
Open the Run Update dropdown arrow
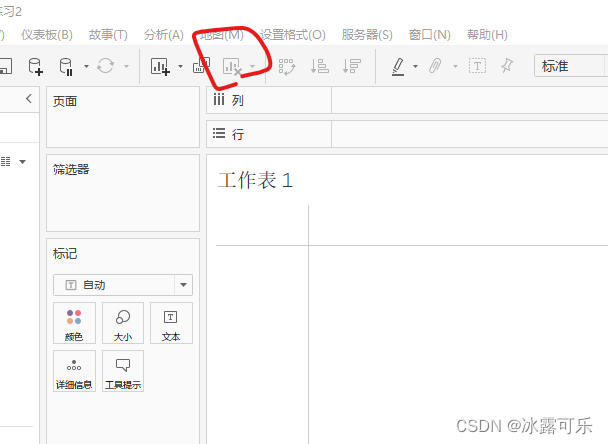pyautogui.click(x=126, y=66)
